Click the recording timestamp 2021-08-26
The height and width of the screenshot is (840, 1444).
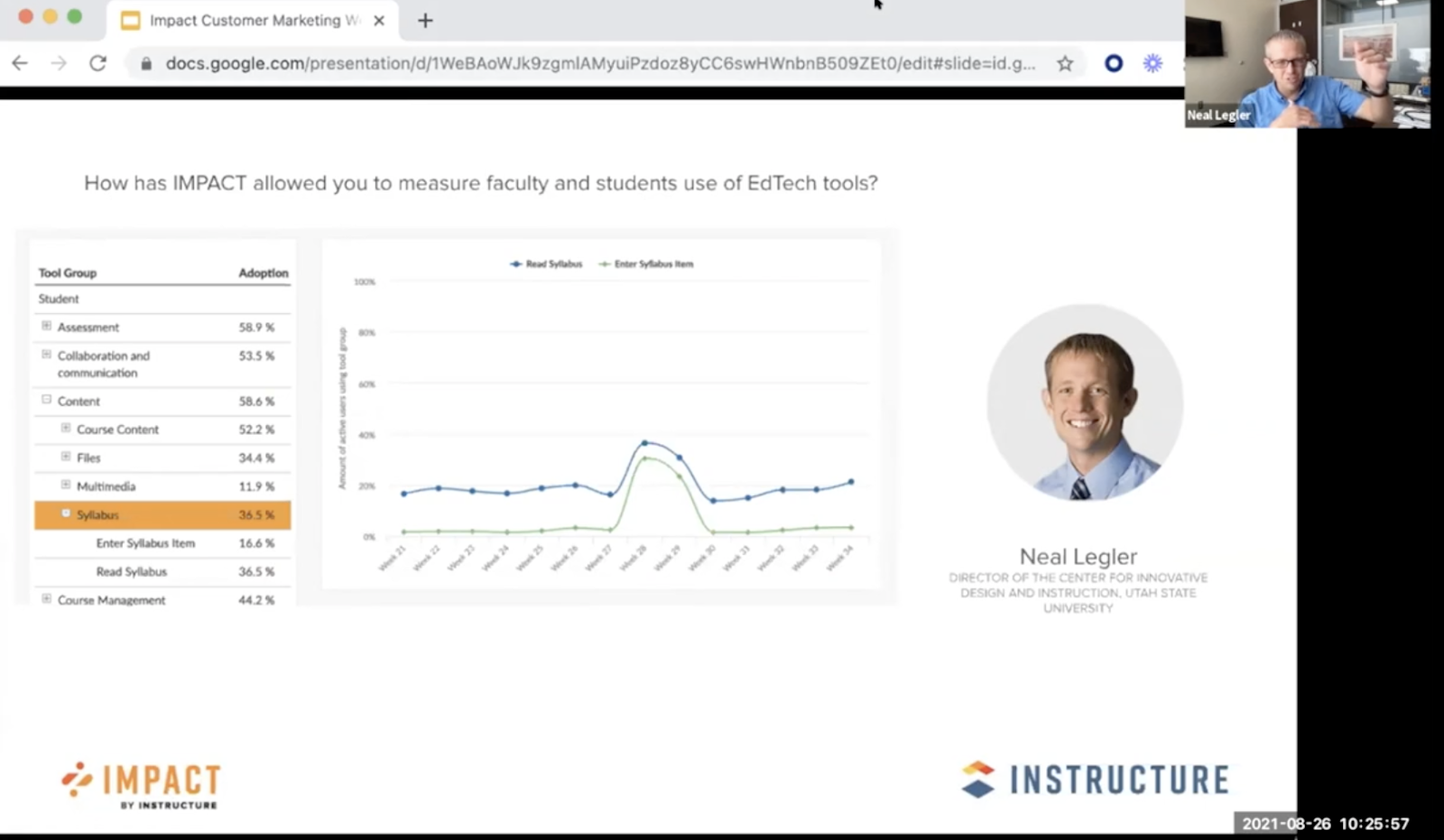(1325, 824)
